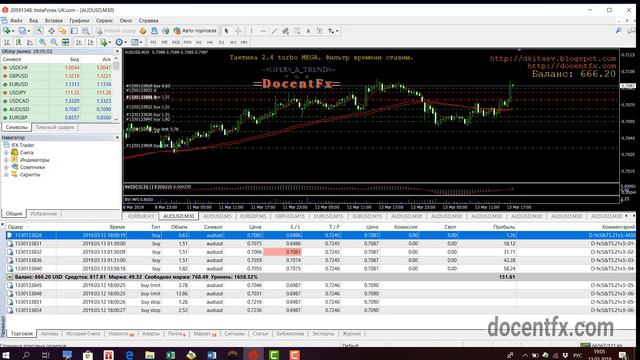Image resolution: width=640 pixels, height=360 pixels.
Task: Toggle chart shift icon
Action: pos(91,42)
